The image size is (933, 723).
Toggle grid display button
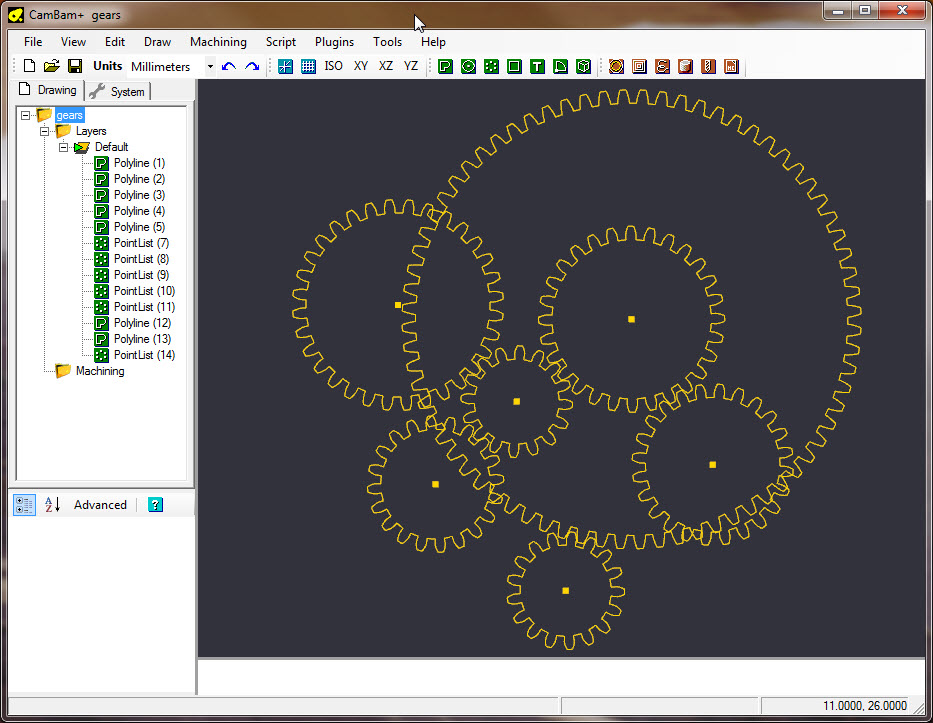coord(309,66)
